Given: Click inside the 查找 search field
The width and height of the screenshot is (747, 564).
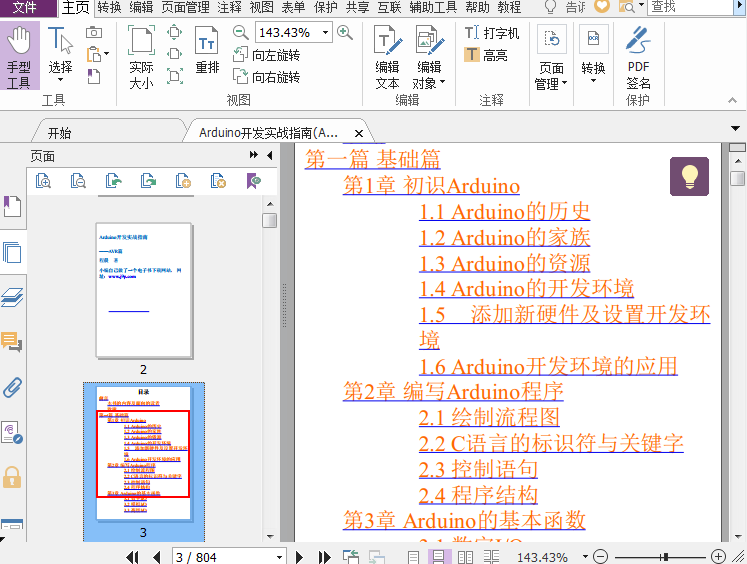Looking at the screenshot, I should 691,7.
